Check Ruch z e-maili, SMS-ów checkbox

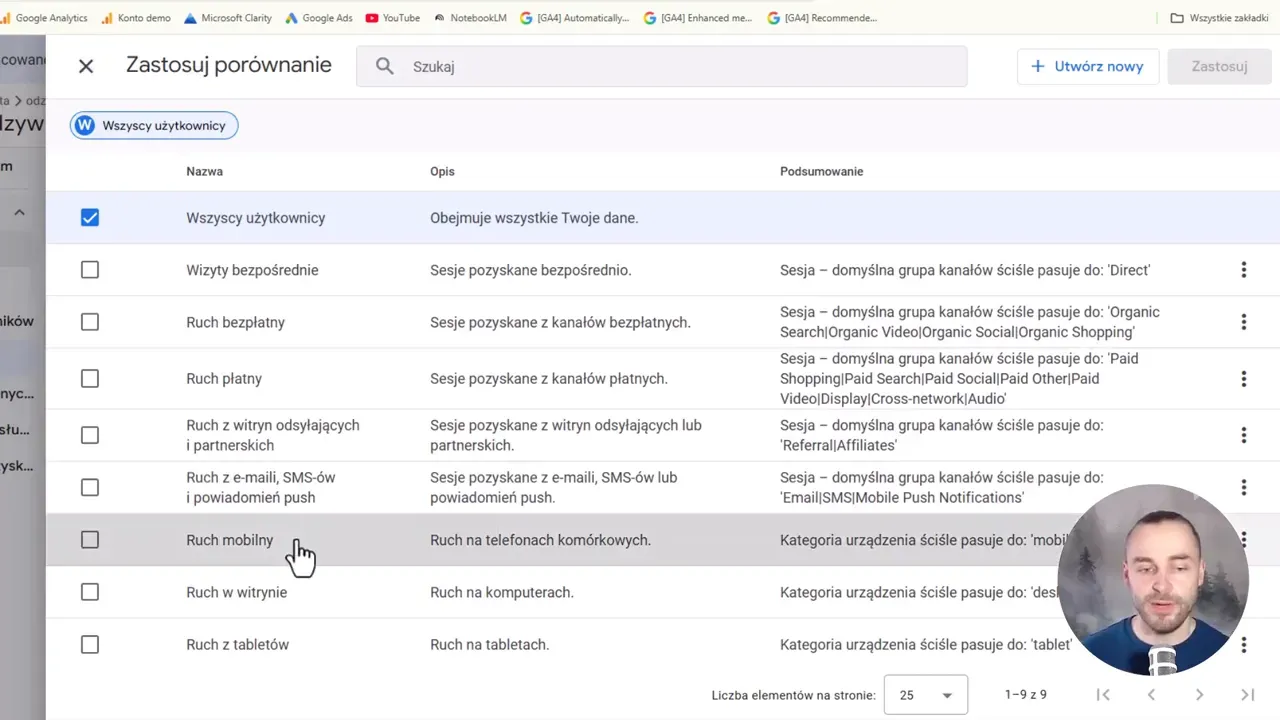click(90, 487)
